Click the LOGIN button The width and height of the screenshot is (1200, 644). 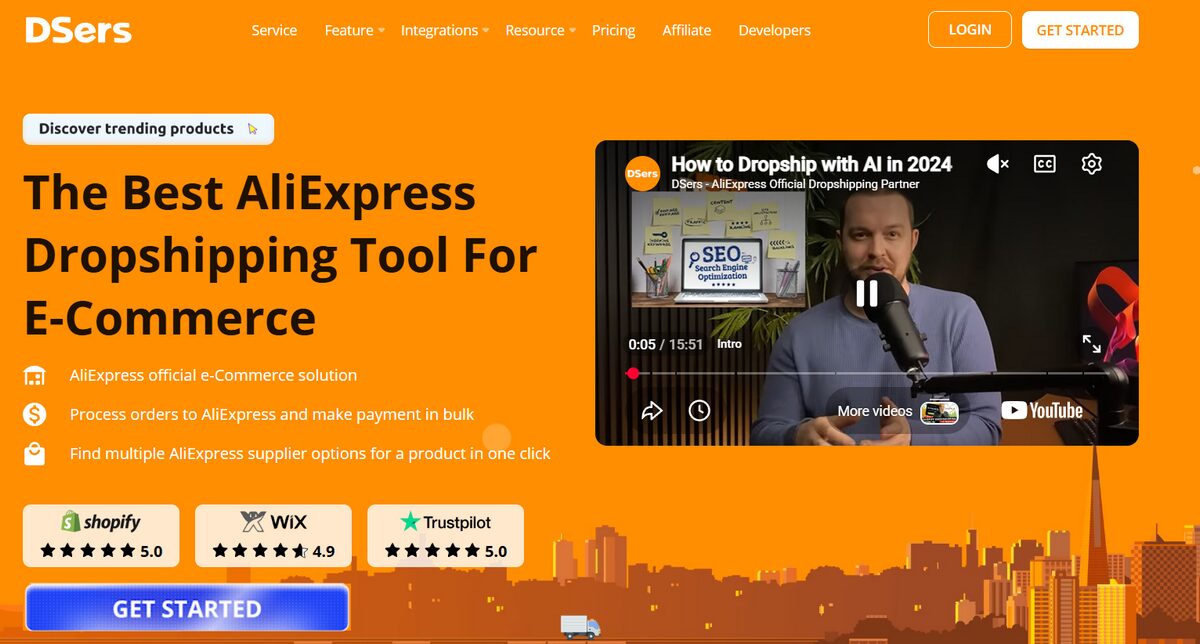click(x=970, y=29)
